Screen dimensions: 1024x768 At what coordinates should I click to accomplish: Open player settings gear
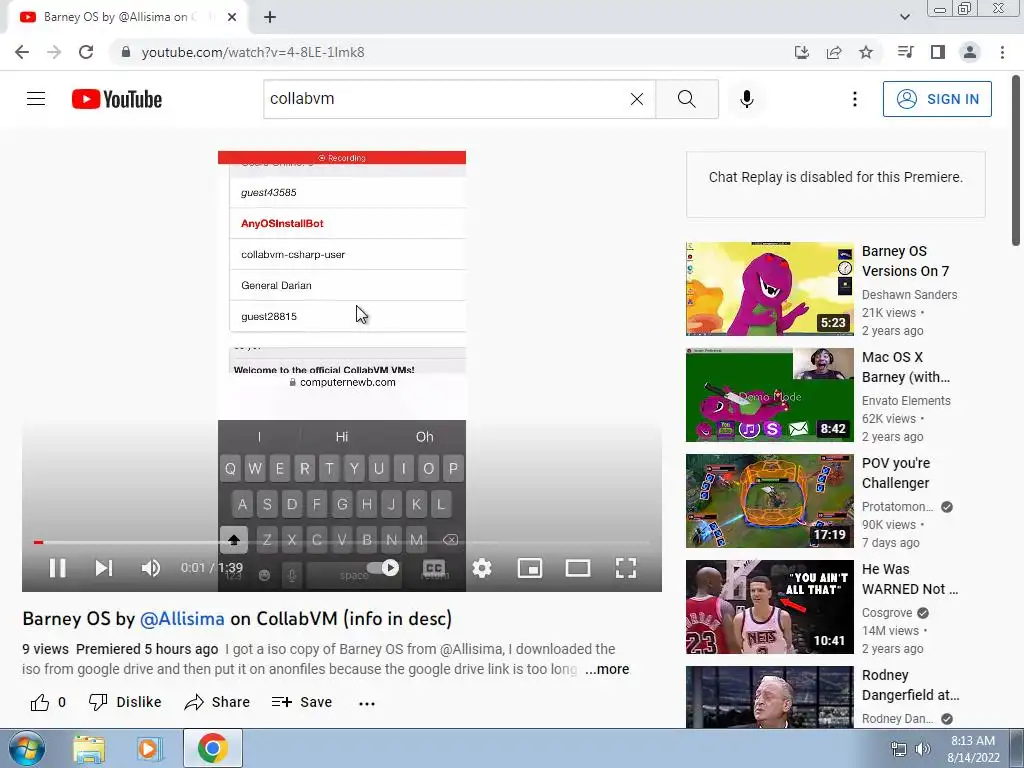point(482,568)
